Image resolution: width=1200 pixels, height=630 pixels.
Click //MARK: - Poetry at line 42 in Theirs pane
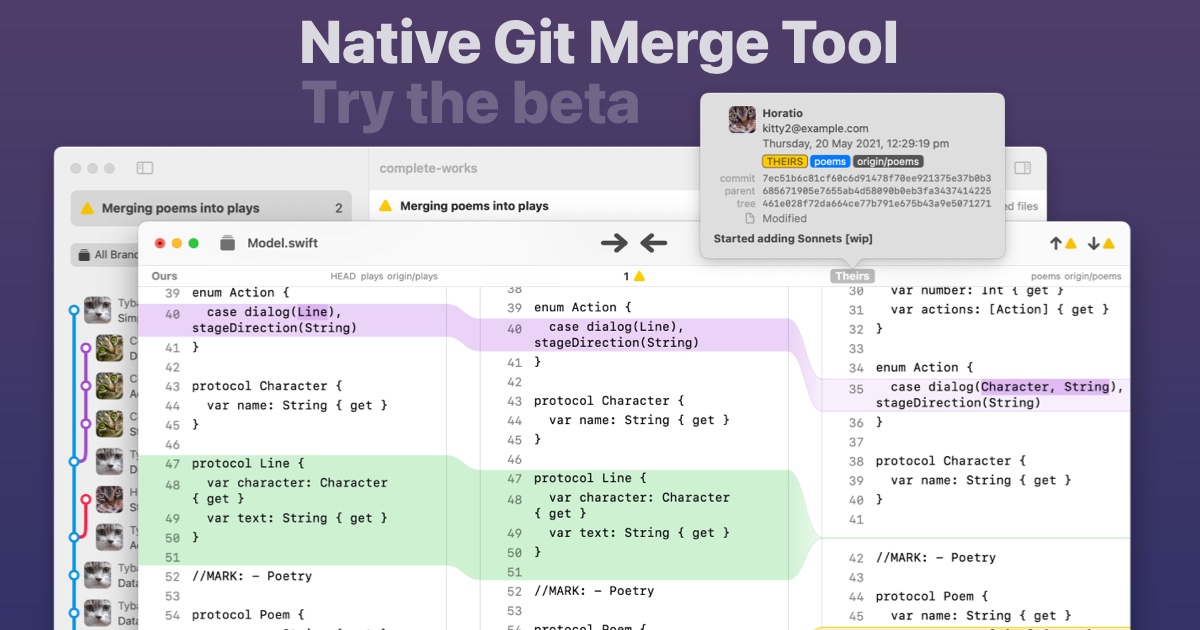click(936, 558)
